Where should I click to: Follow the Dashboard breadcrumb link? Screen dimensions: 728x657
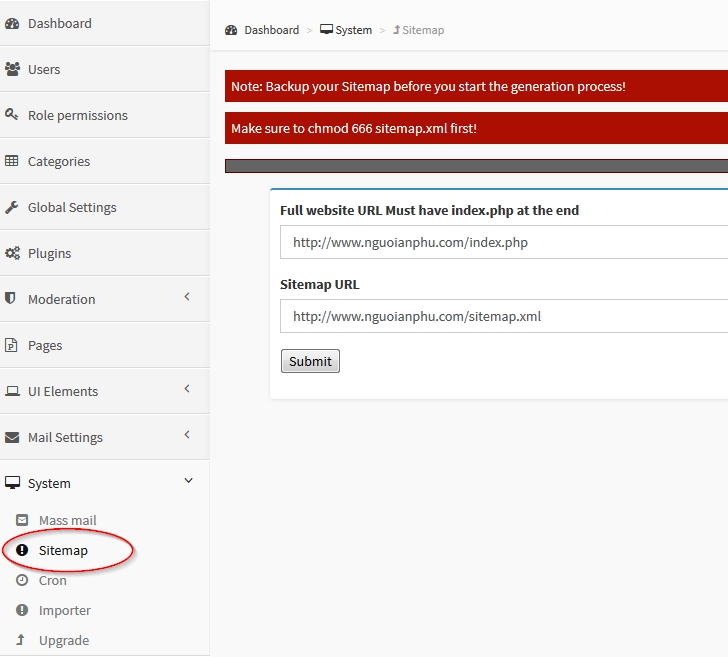coord(272,30)
